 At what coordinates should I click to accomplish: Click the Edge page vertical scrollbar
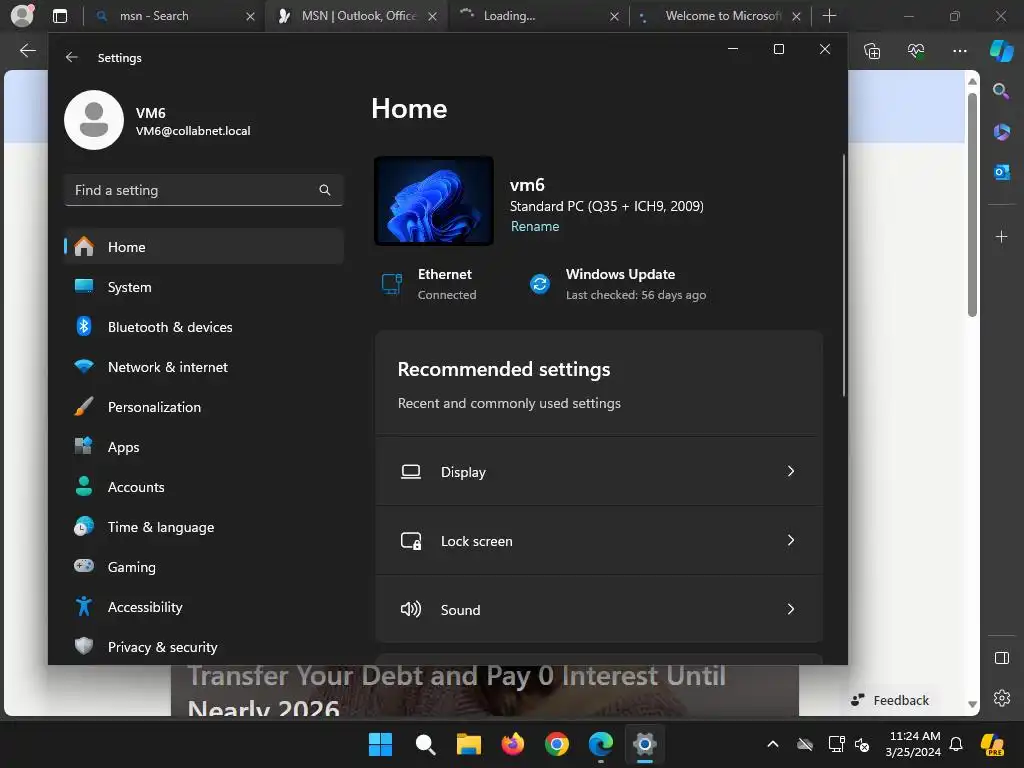click(972, 204)
